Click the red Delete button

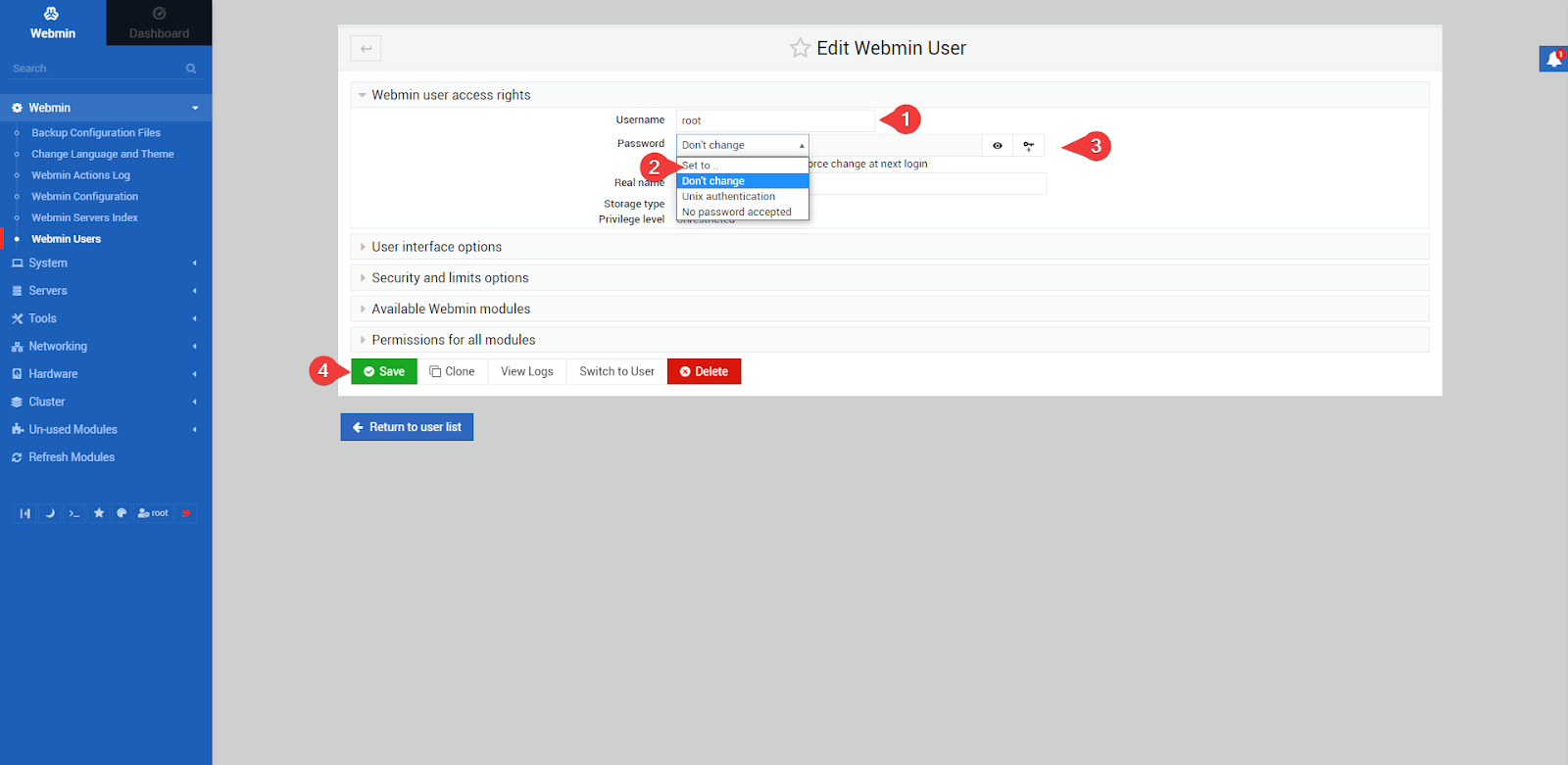click(705, 372)
